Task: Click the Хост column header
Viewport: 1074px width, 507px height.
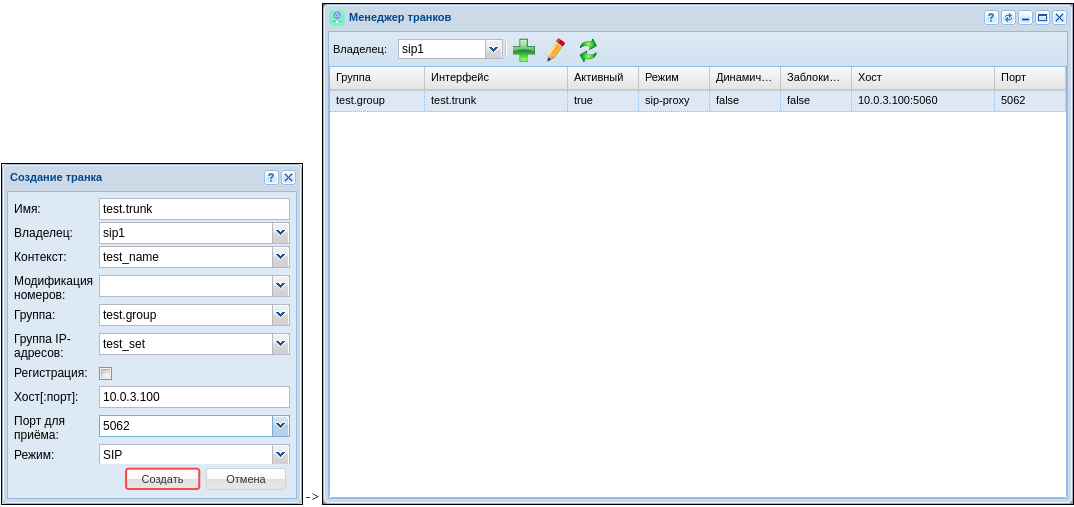Action: coord(923,77)
